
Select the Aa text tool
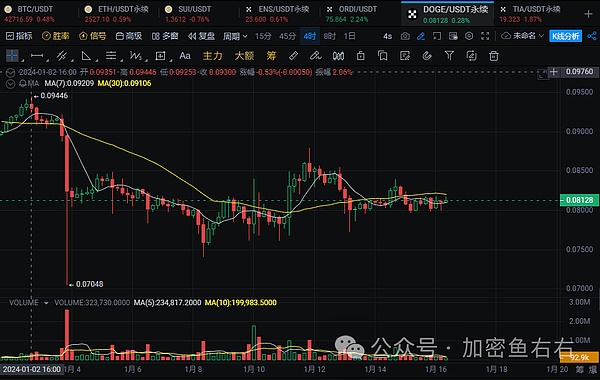(x=185, y=56)
